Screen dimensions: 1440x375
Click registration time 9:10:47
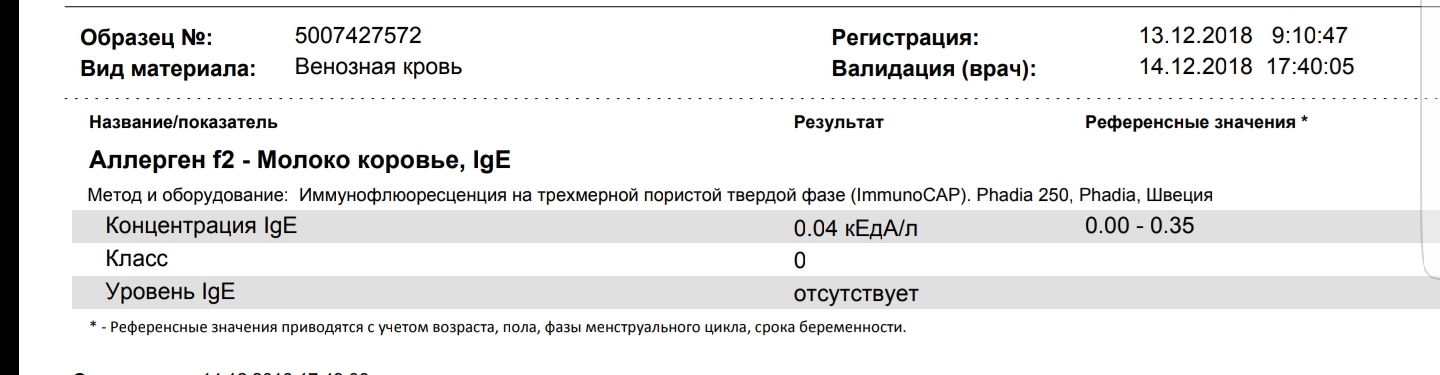pyautogui.click(x=1308, y=36)
